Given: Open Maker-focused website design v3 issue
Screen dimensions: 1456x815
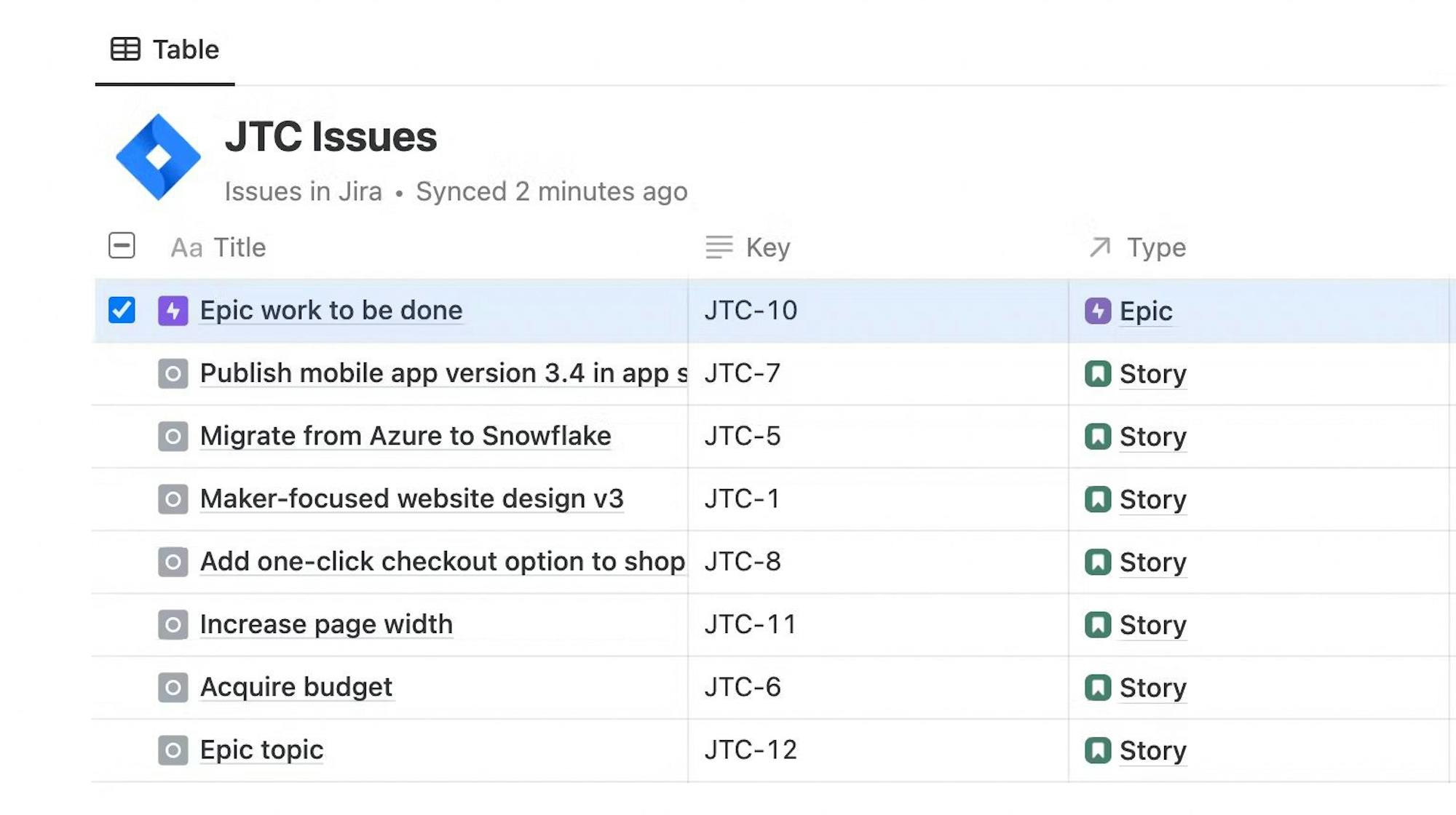Looking at the screenshot, I should click(412, 498).
